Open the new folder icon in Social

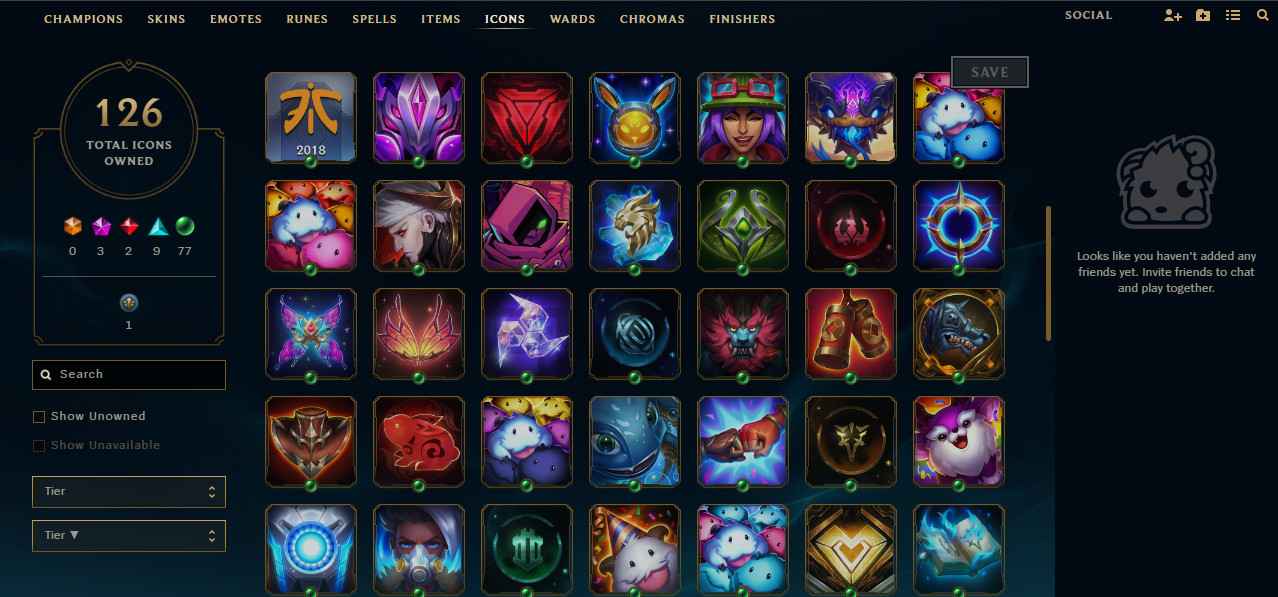point(1203,16)
